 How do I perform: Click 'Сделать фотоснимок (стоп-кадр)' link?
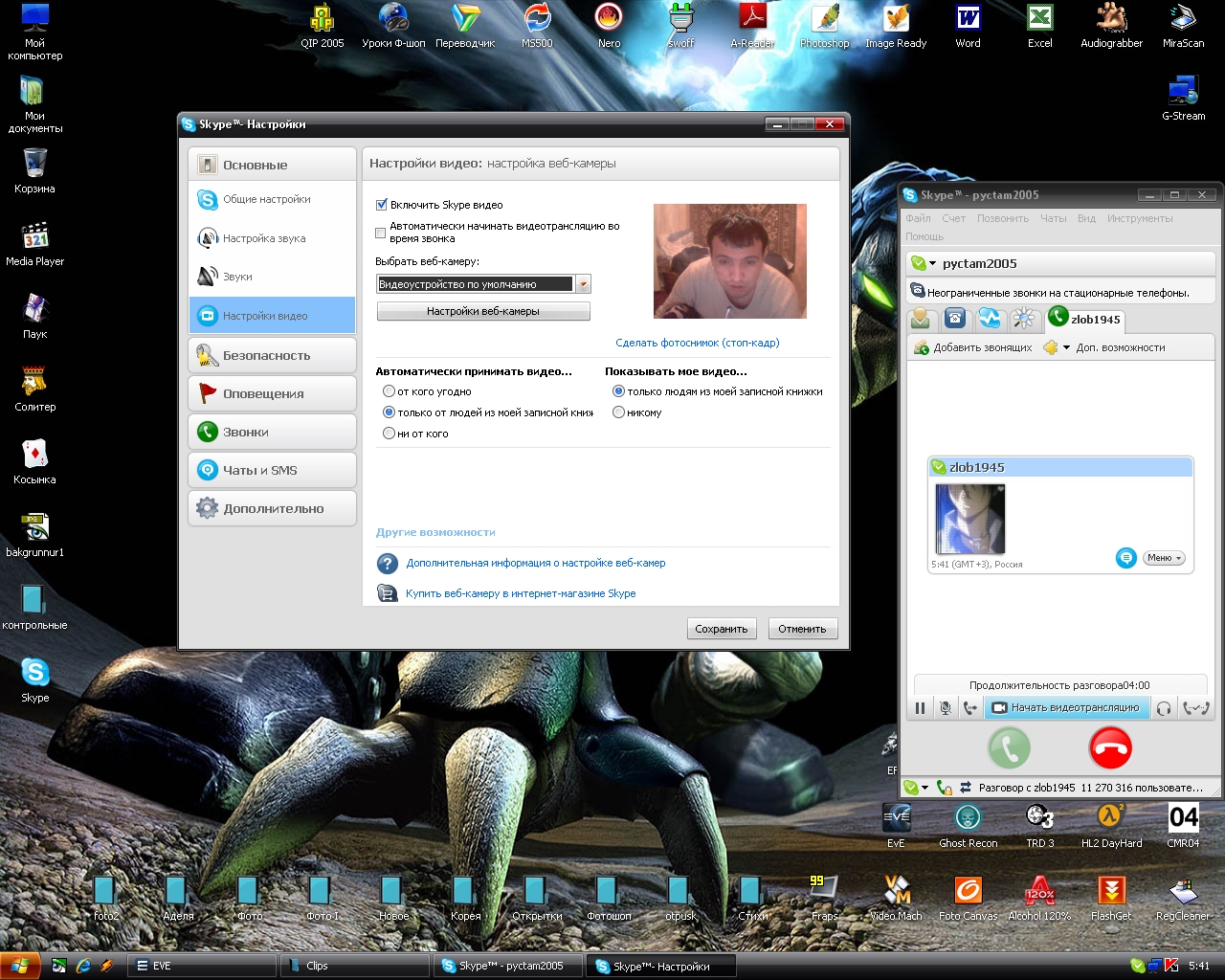697,343
